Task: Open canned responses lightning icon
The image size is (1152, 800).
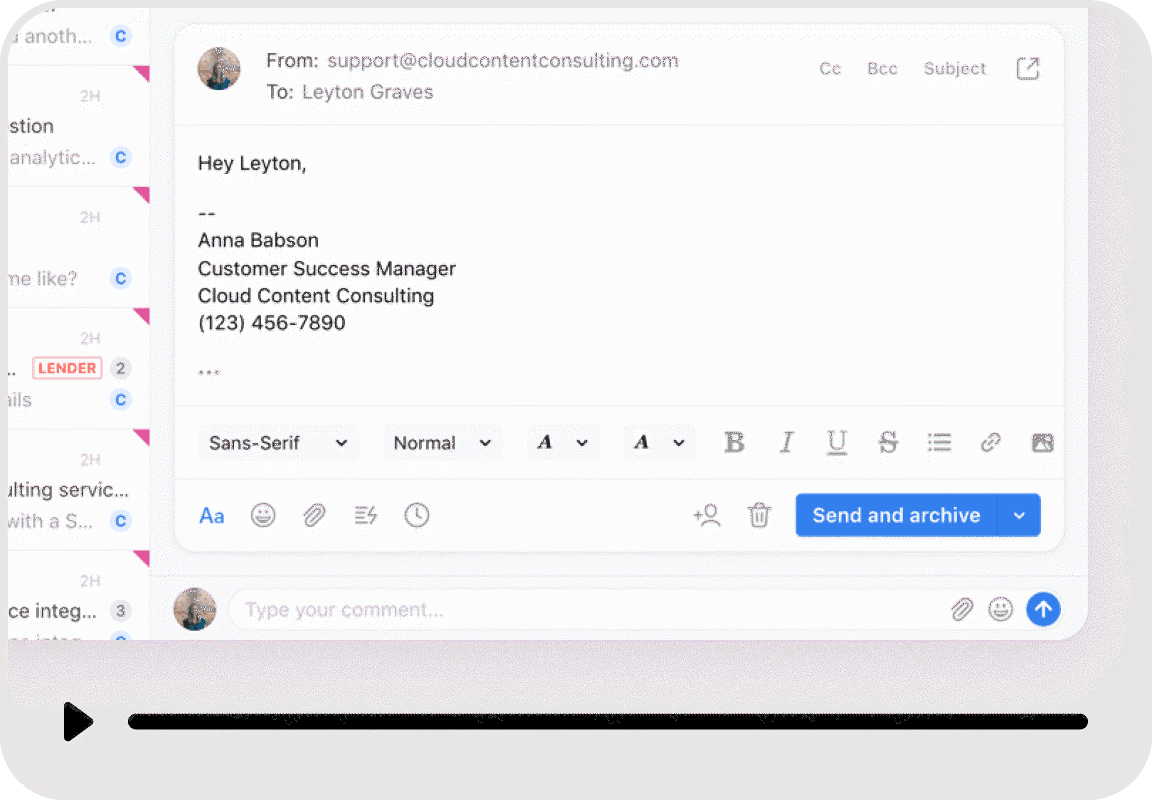Action: (365, 515)
